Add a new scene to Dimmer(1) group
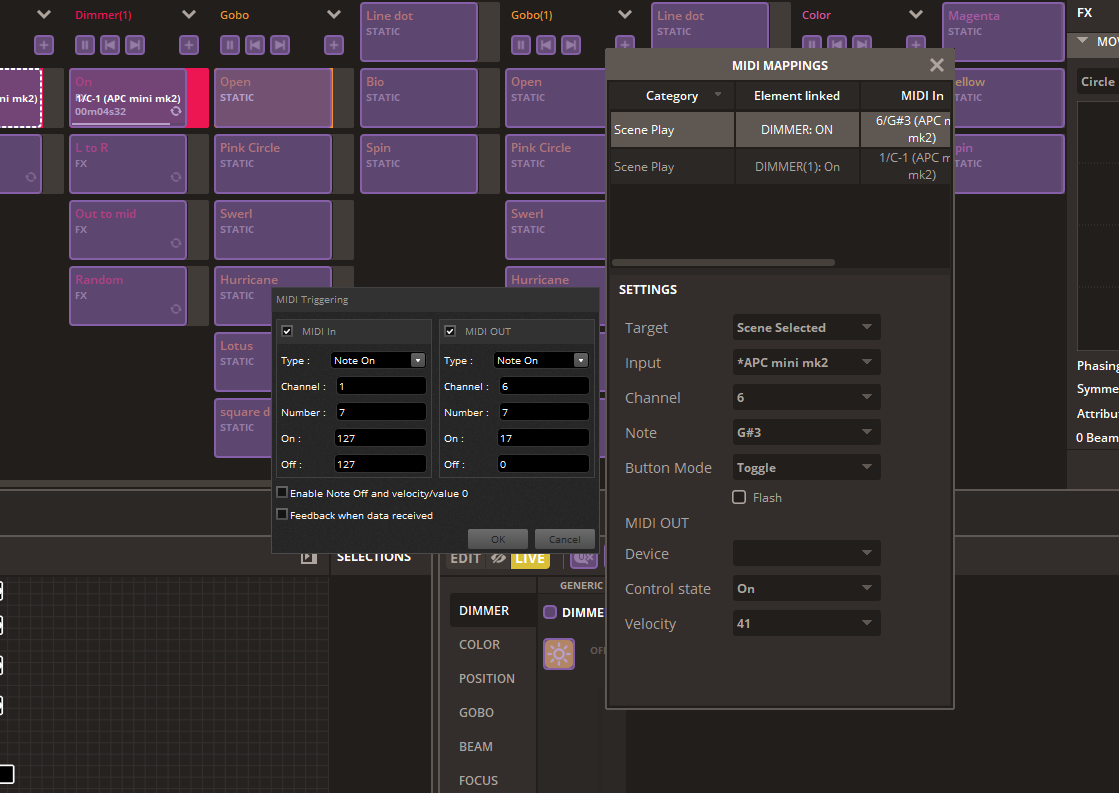This screenshot has height=793, width=1119. 188,45
